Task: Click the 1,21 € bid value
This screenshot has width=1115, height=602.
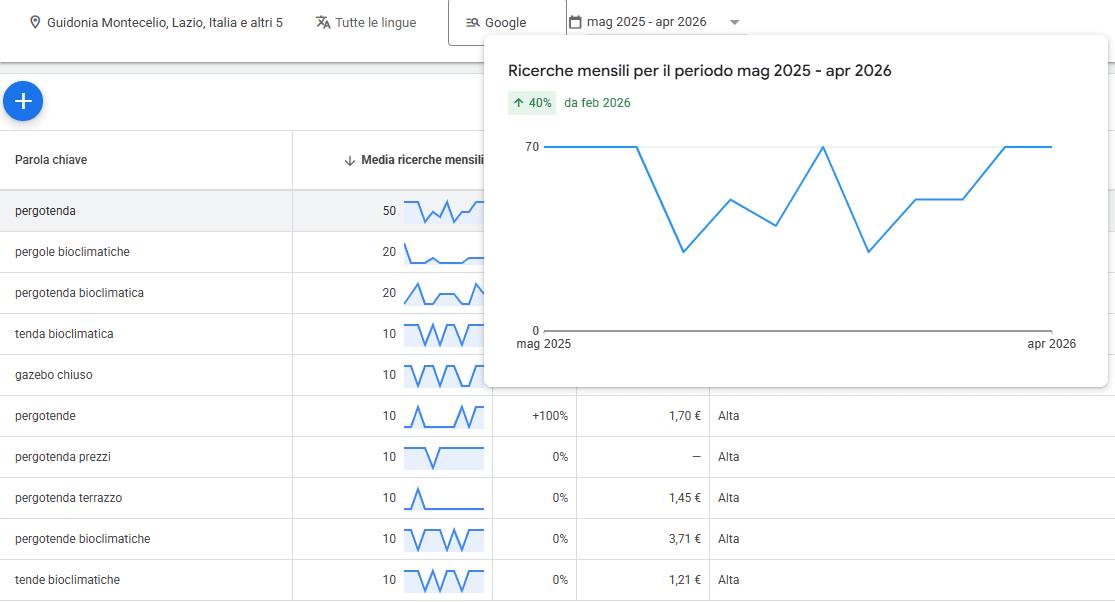Action: [684, 580]
